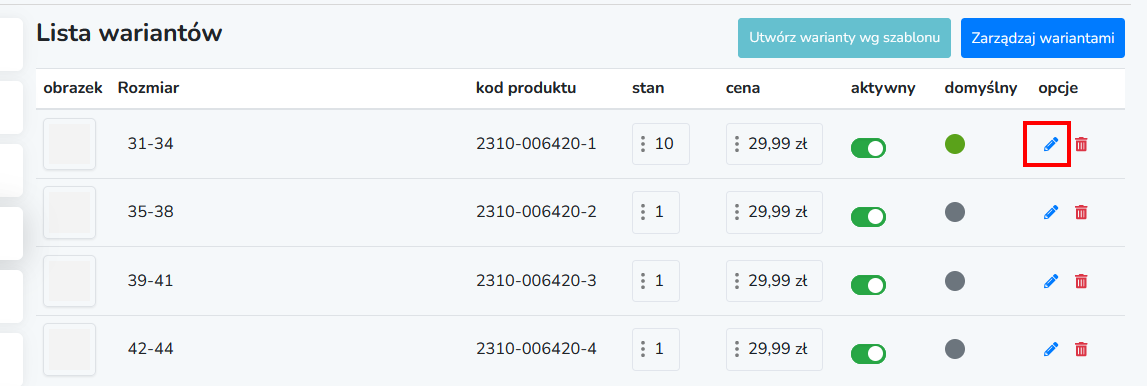Viewport: 1147px width, 386px height.
Task: Click Utwórz warianty wg szablonu button
Action: (x=844, y=38)
